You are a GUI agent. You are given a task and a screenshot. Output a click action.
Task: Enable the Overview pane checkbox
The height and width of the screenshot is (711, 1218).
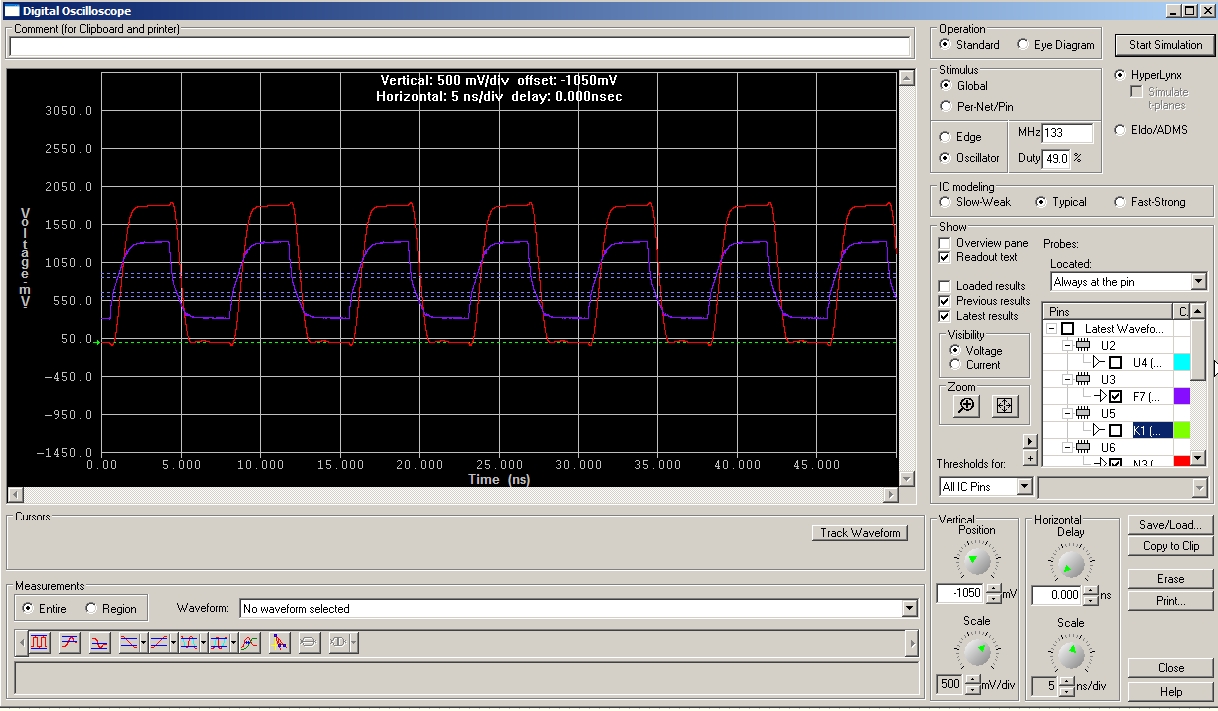pos(945,243)
